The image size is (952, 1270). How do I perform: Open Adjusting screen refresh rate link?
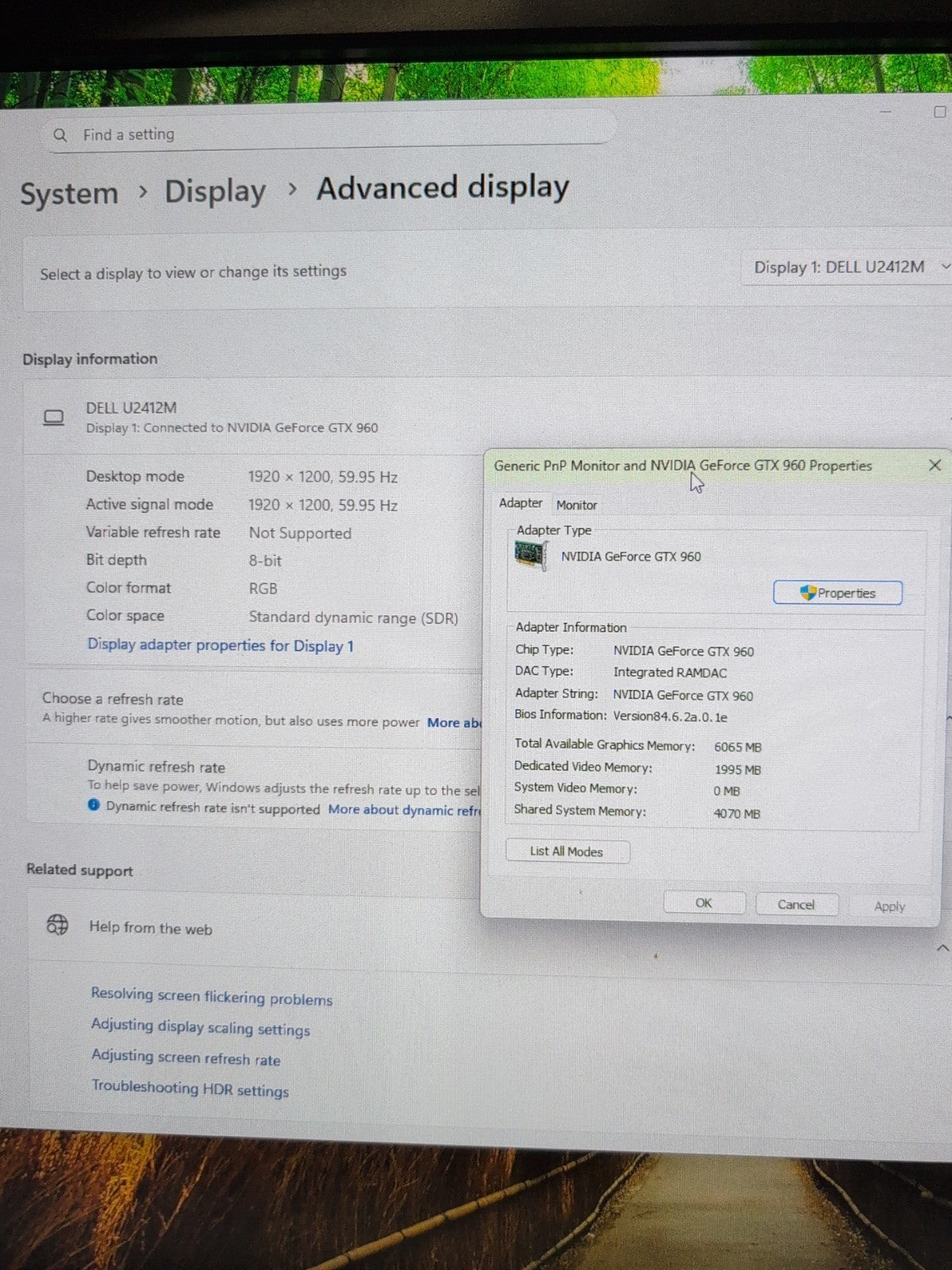186,1057
